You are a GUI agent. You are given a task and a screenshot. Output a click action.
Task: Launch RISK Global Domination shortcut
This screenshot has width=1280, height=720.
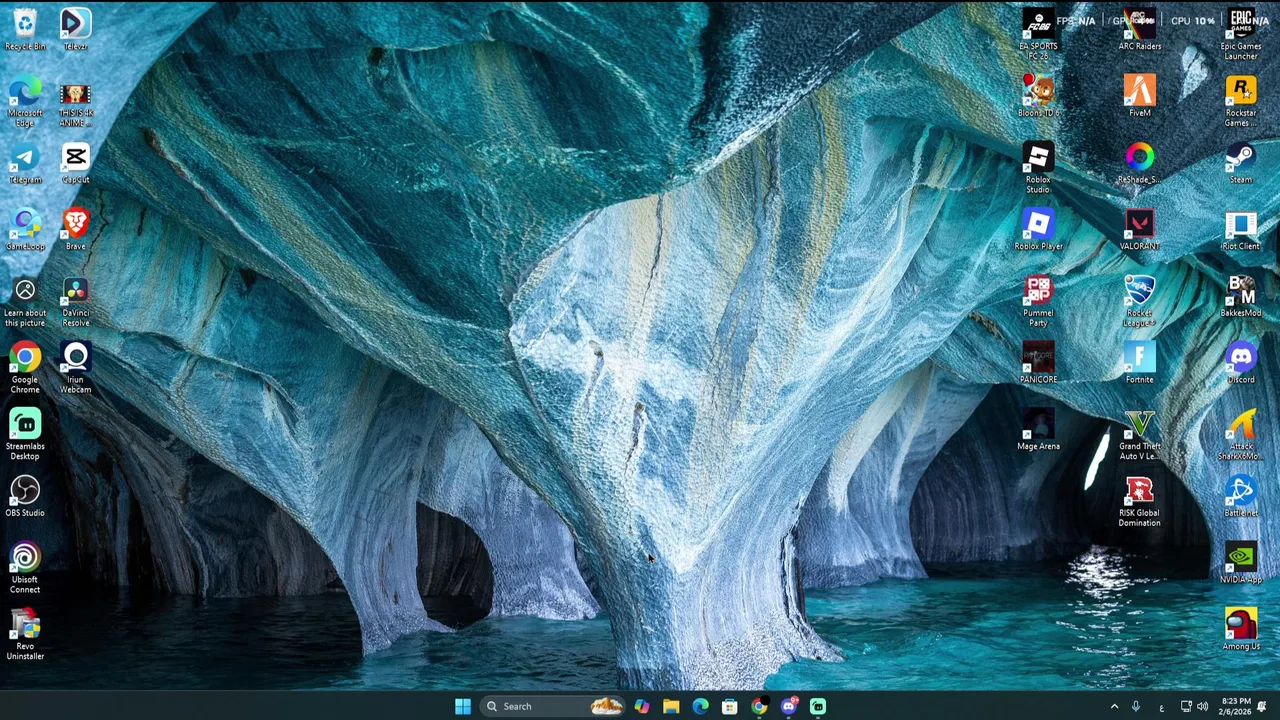click(x=1139, y=502)
